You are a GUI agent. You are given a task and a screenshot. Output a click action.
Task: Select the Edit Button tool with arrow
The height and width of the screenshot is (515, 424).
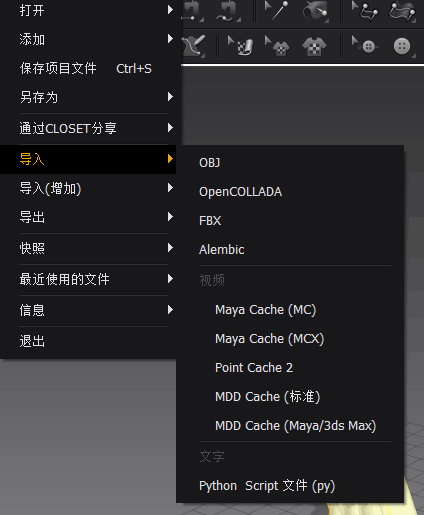point(364,45)
